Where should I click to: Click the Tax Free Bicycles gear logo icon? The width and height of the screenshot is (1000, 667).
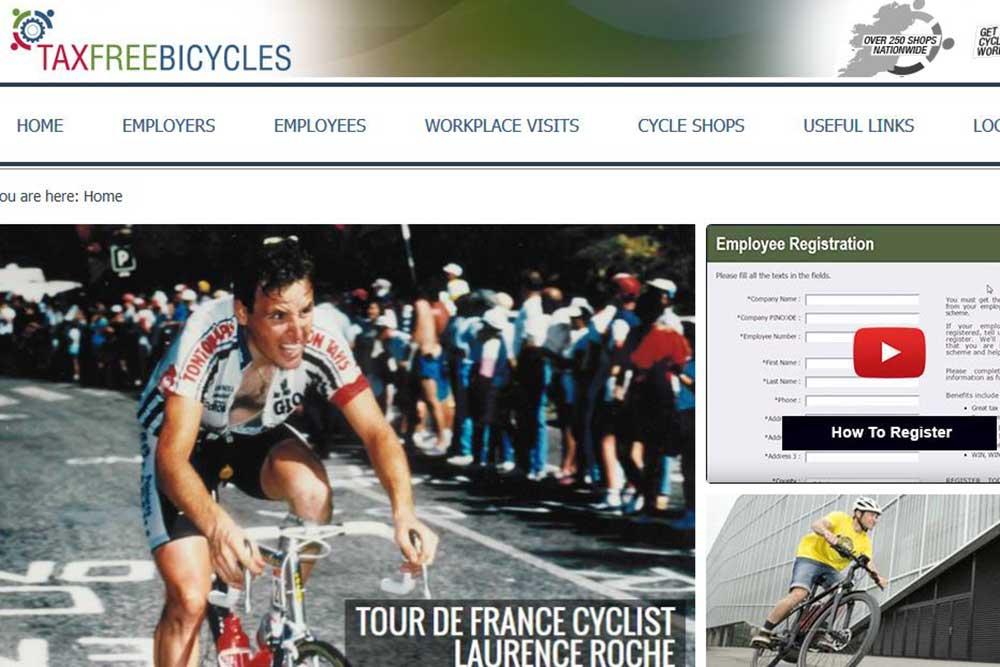point(32,28)
